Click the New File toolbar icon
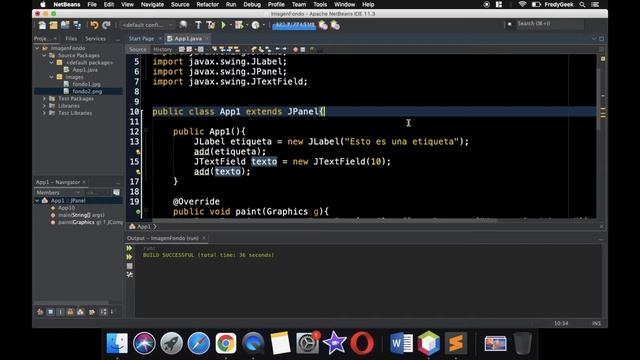The image size is (640, 360). pos(42,25)
